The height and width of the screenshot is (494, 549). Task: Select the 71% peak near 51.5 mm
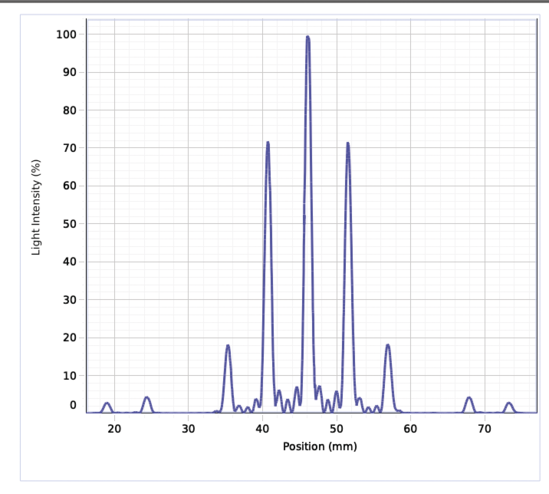click(348, 144)
